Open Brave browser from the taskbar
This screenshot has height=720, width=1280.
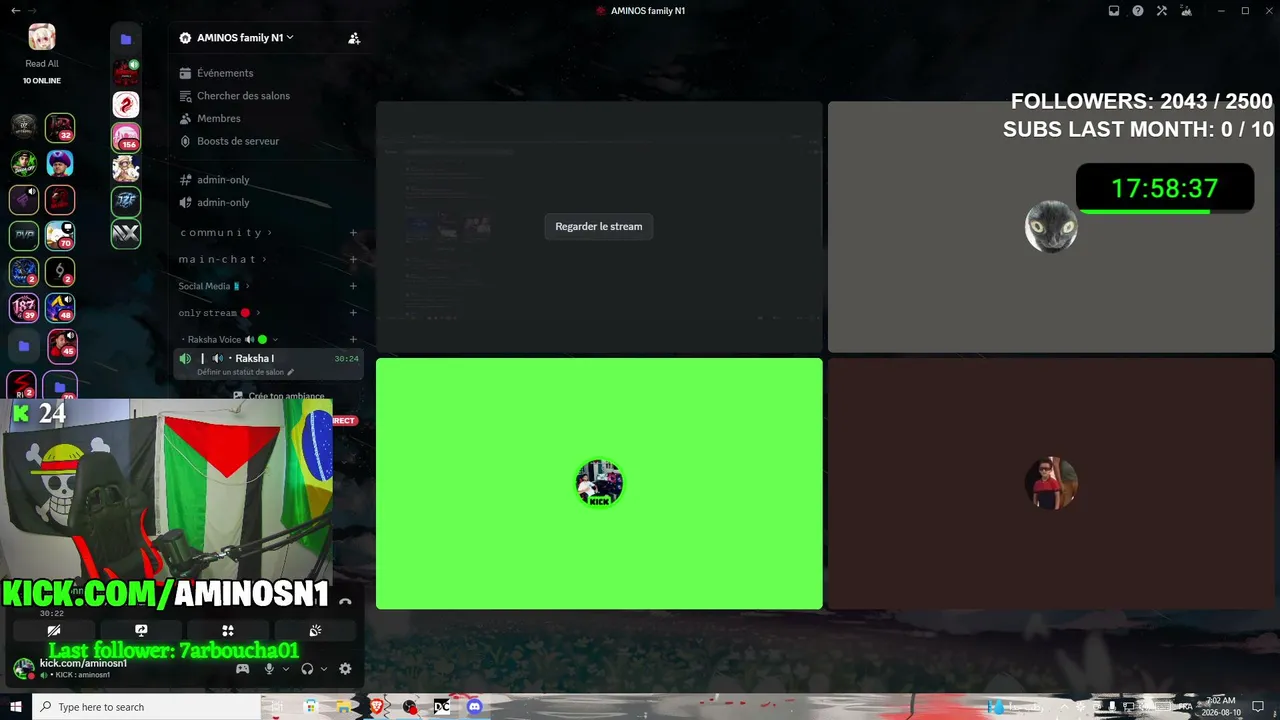(376, 707)
